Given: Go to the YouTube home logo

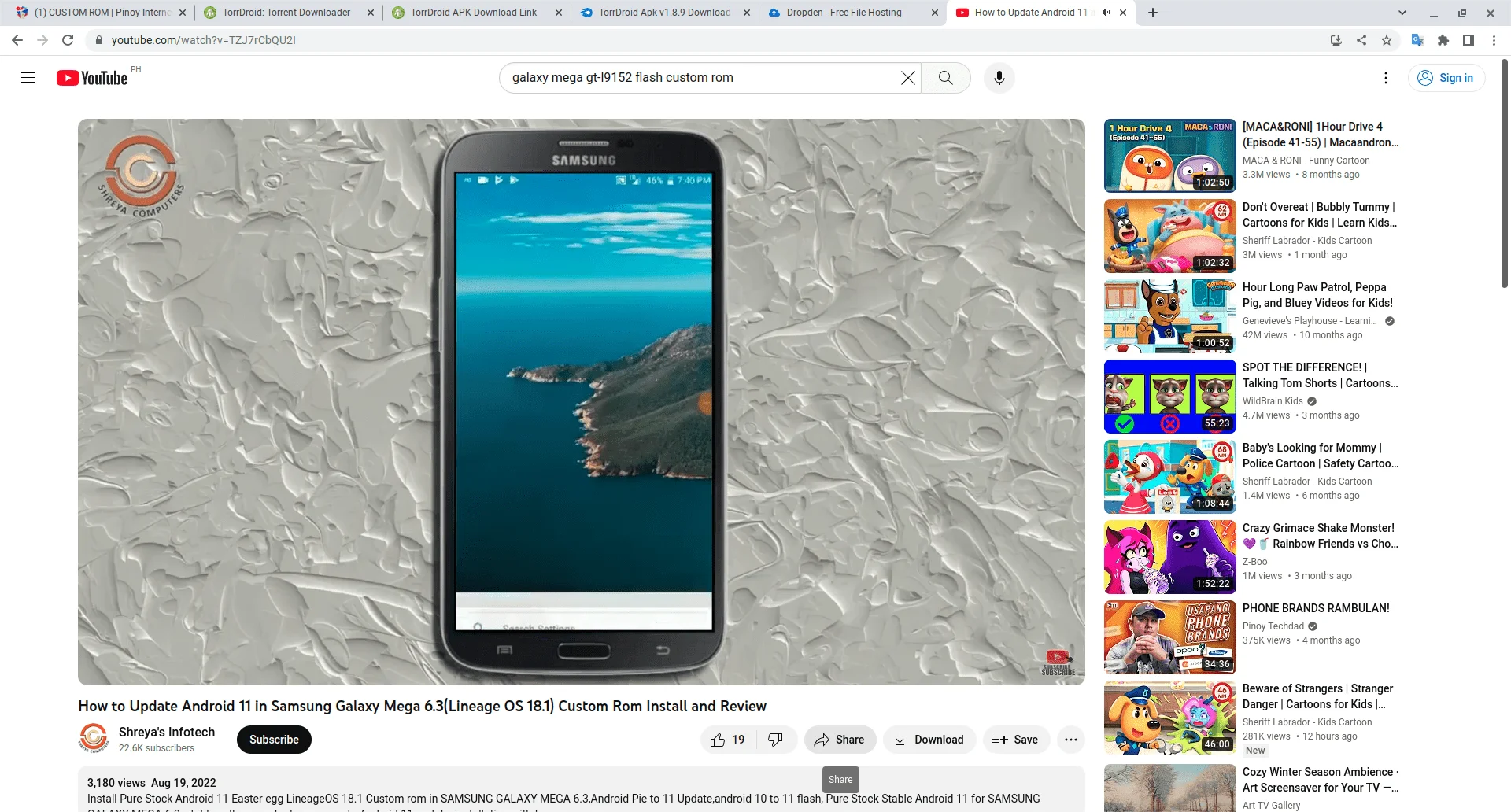Looking at the screenshot, I should point(92,78).
